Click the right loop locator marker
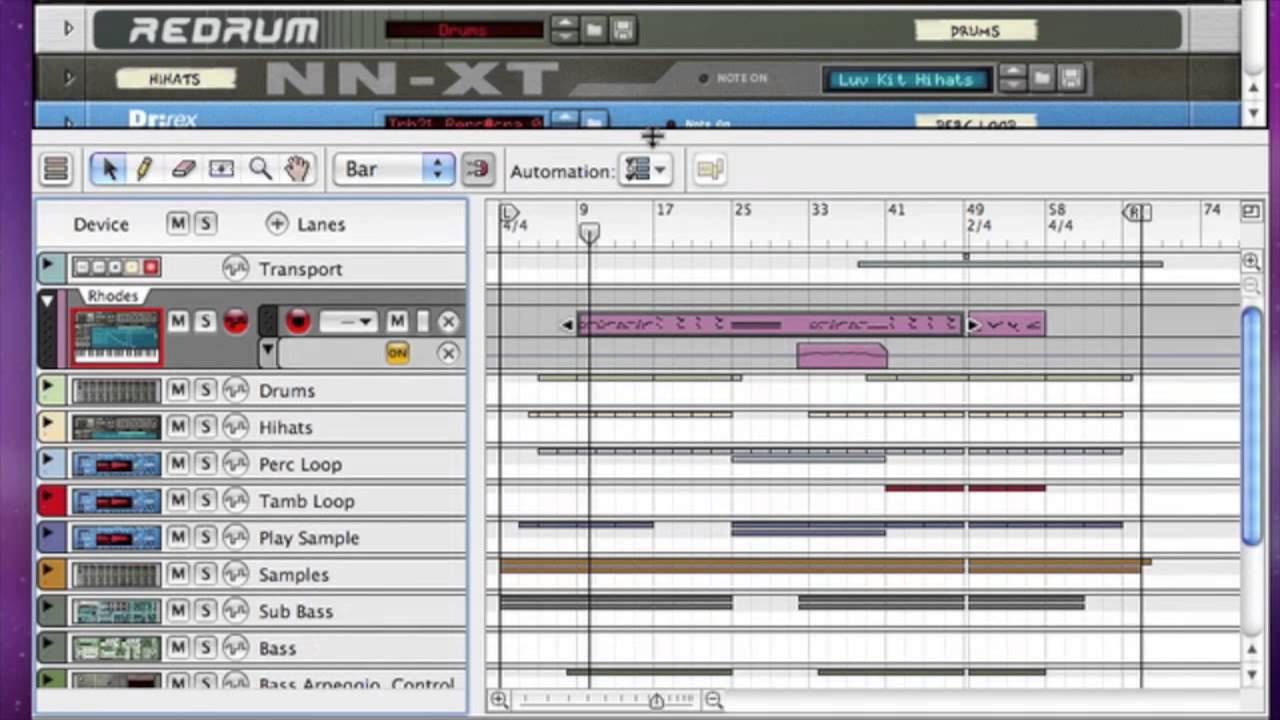The width and height of the screenshot is (1280, 720). (1137, 212)
